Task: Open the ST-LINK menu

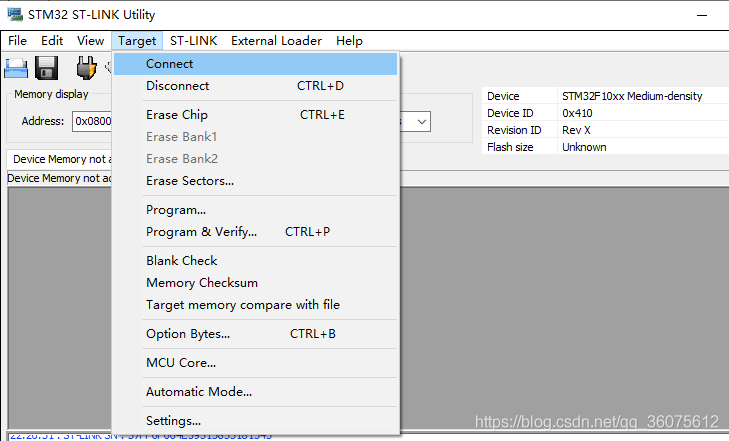Action: point(193,41)
